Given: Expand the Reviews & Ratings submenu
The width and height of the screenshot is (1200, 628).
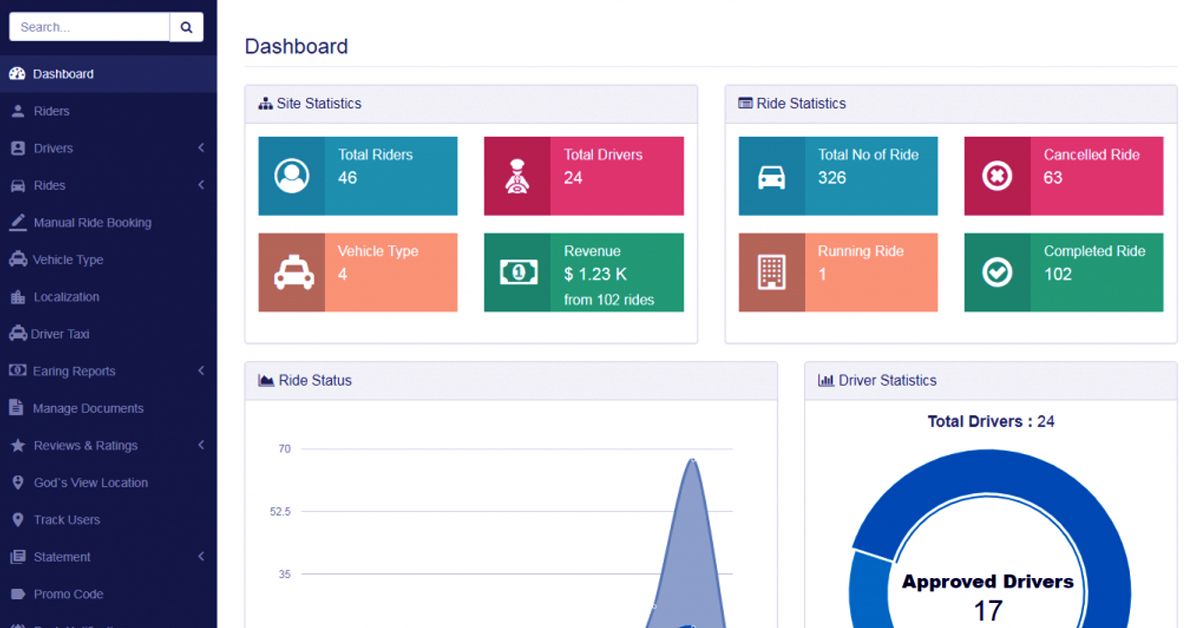Looking at the screenshot, I should pos(201,445).
